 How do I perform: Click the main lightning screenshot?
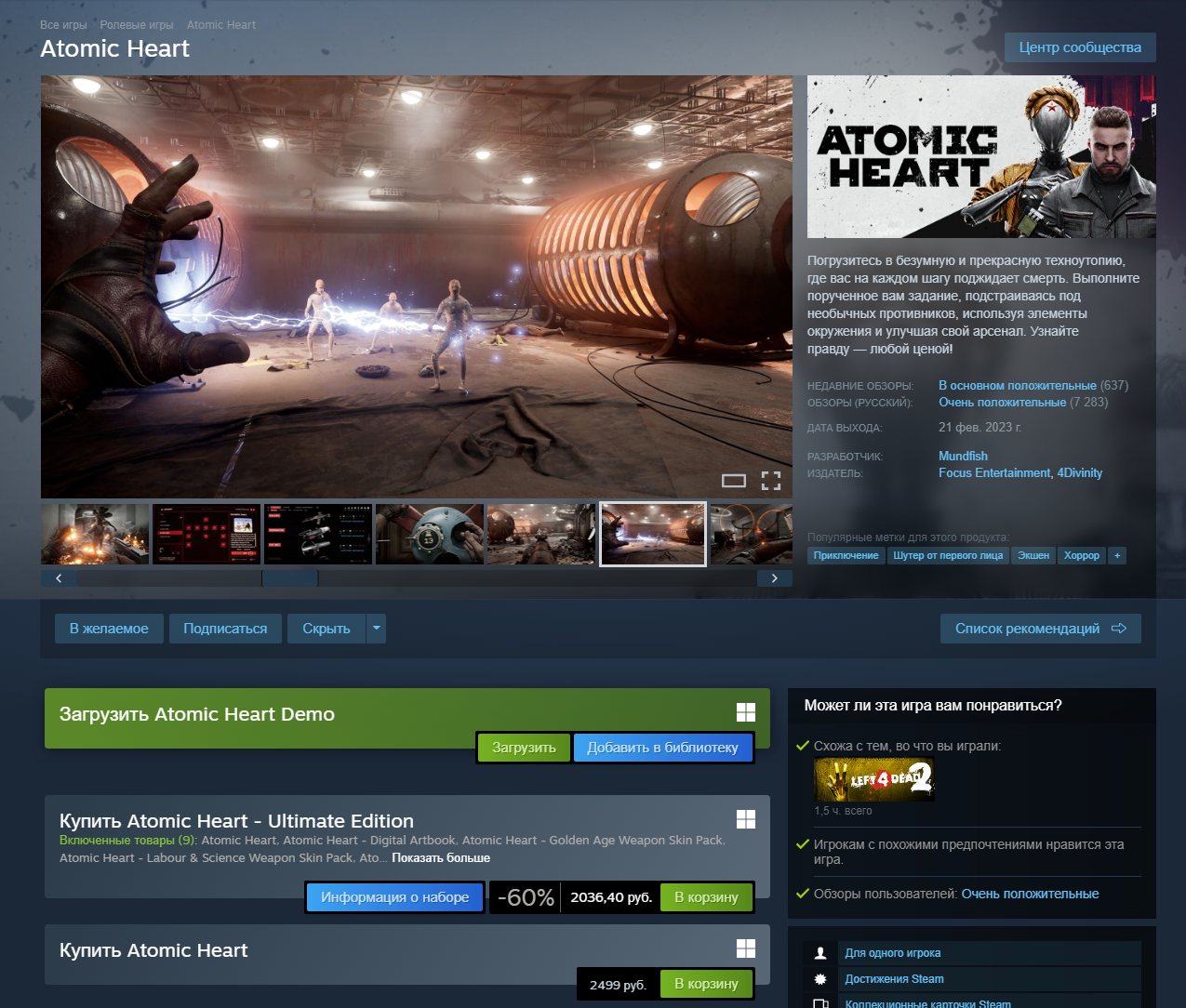tap(417, 286)
